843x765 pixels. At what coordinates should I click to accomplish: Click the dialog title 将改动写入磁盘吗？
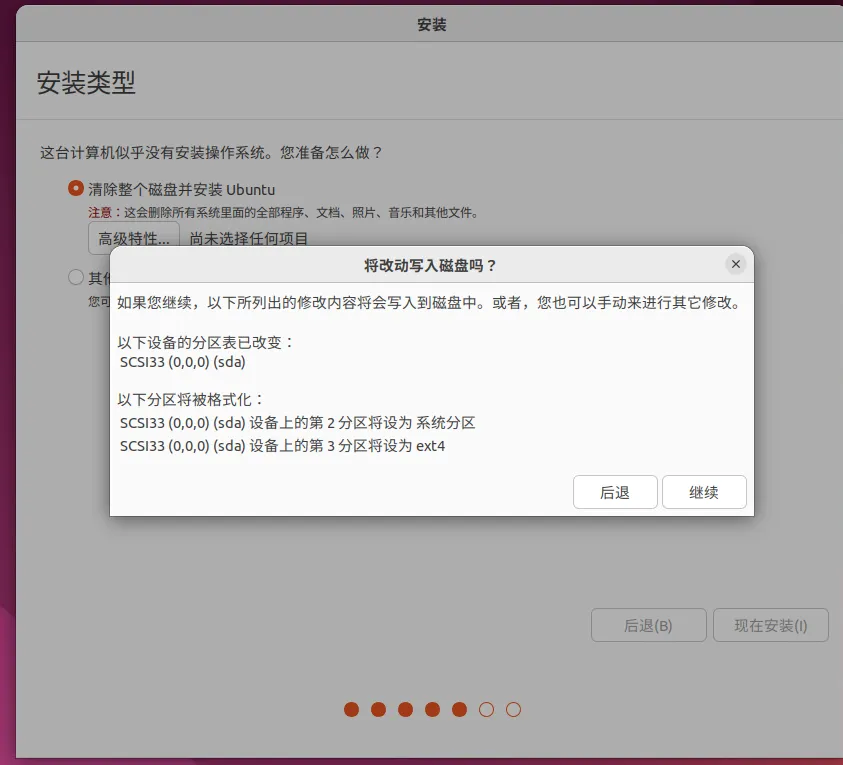pos(431,265)
